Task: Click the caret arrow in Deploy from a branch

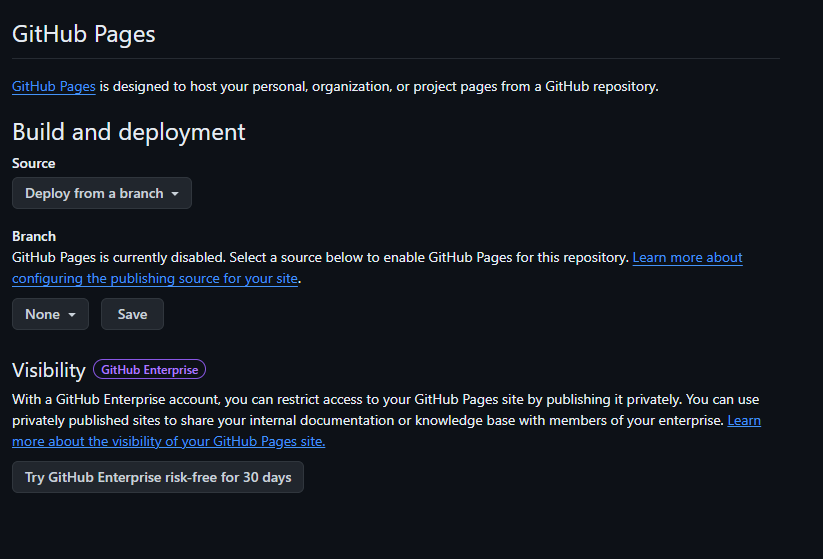Action: tap(175, 194)
